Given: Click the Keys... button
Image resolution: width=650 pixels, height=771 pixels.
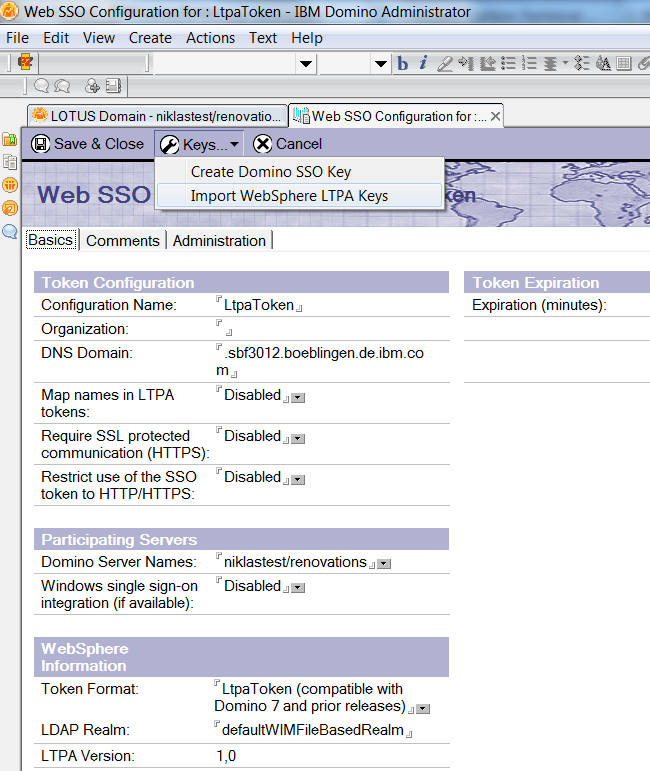Looking at the screenshot, I should click(199, 145).
